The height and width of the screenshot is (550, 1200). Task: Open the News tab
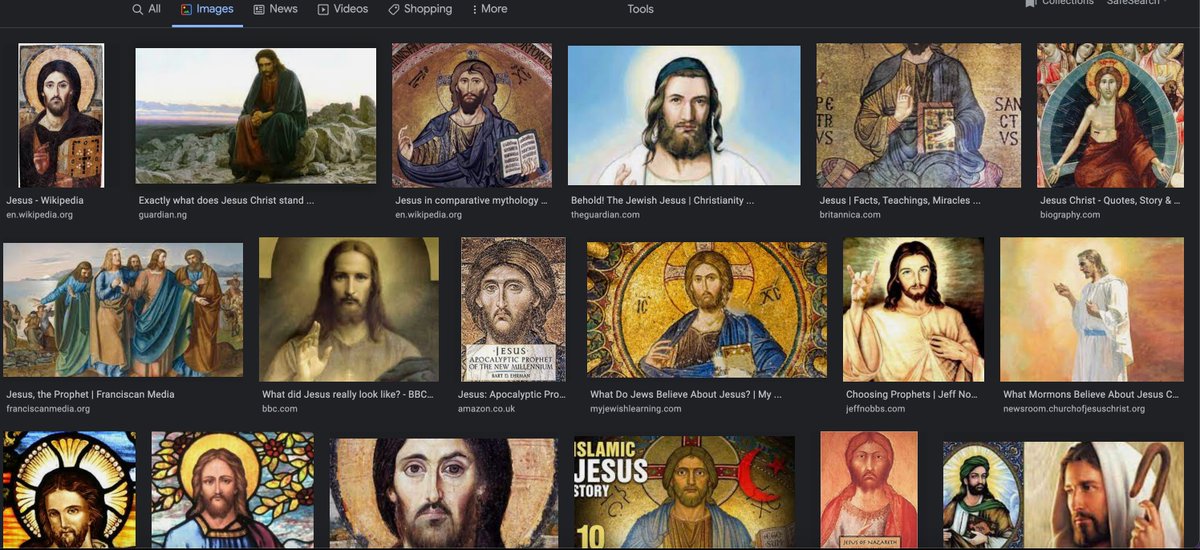tap(276, 9)
